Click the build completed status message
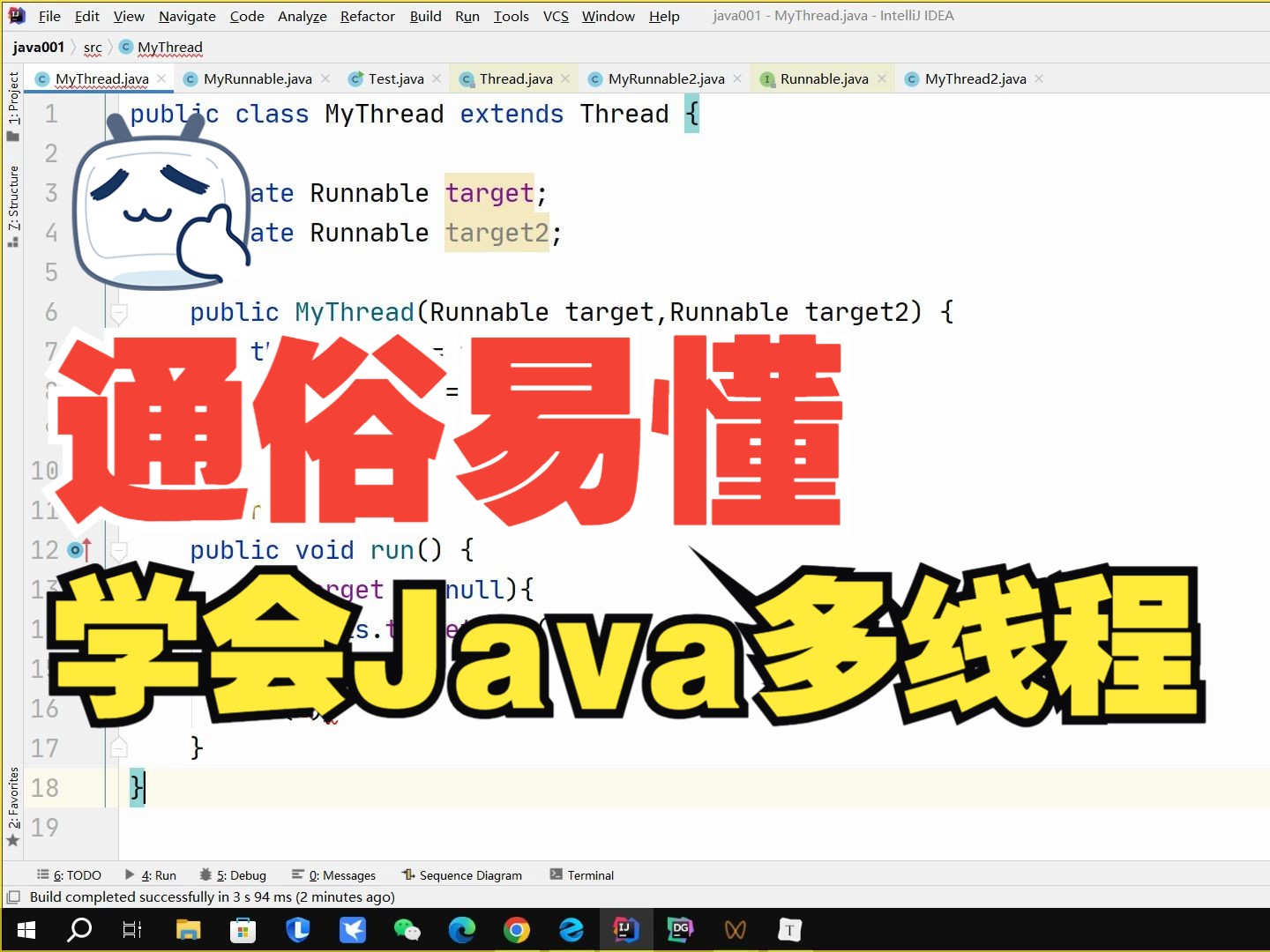Viewport: 1270px width, 952px height. tap(212, 896)
